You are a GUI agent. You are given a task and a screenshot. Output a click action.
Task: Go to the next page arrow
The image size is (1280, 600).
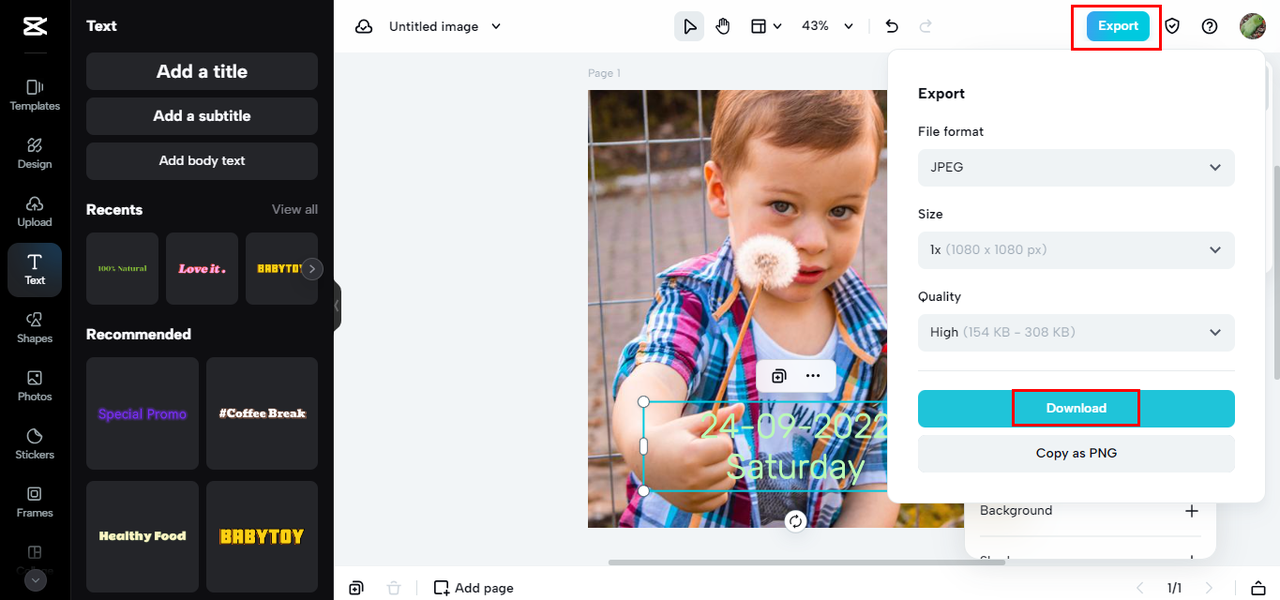tap(1209, 588)
